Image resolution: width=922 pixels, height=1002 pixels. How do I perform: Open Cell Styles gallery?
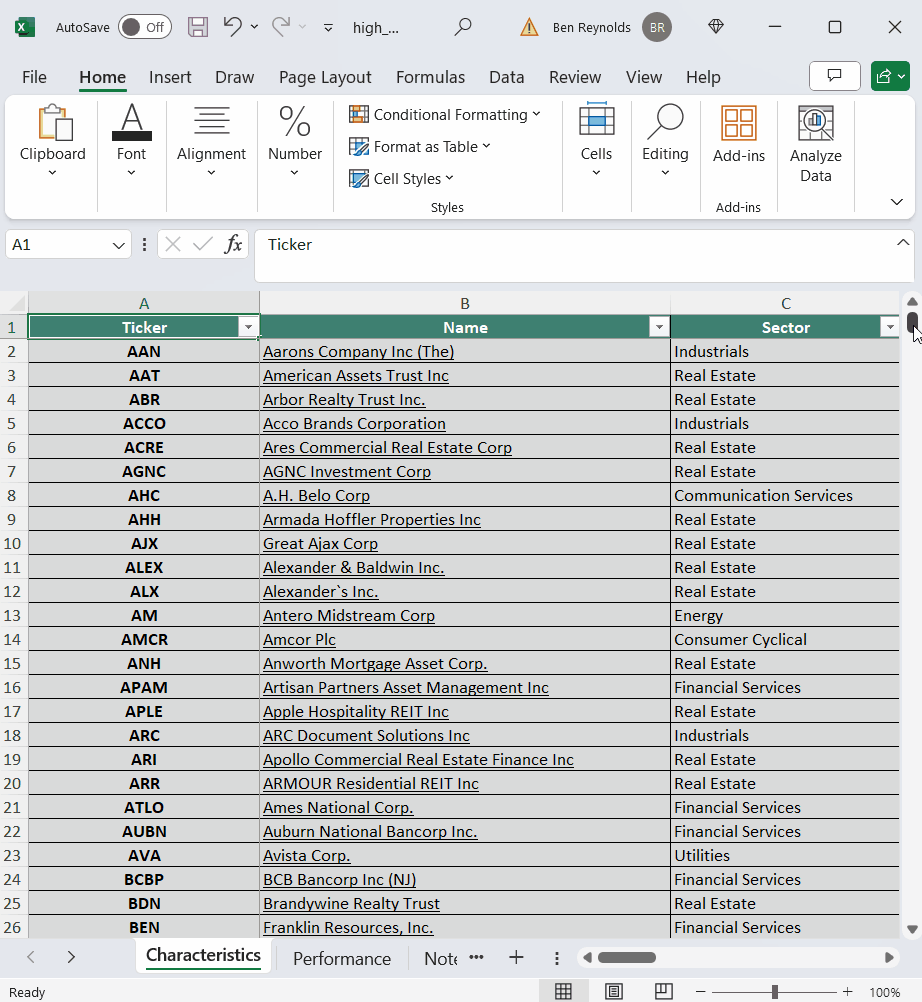coord(401,178)
